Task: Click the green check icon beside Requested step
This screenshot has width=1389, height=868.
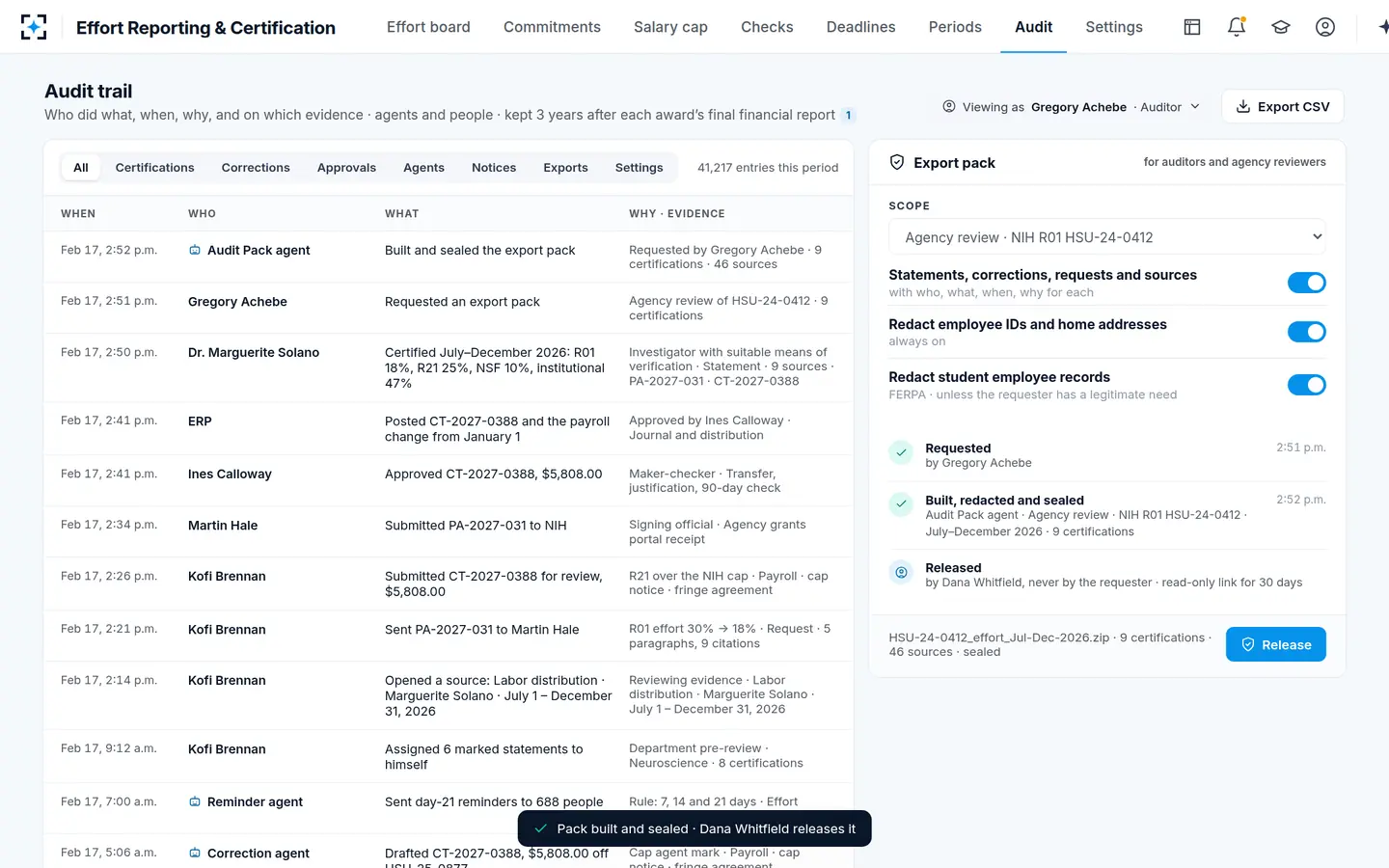Action: click(901, 451)
